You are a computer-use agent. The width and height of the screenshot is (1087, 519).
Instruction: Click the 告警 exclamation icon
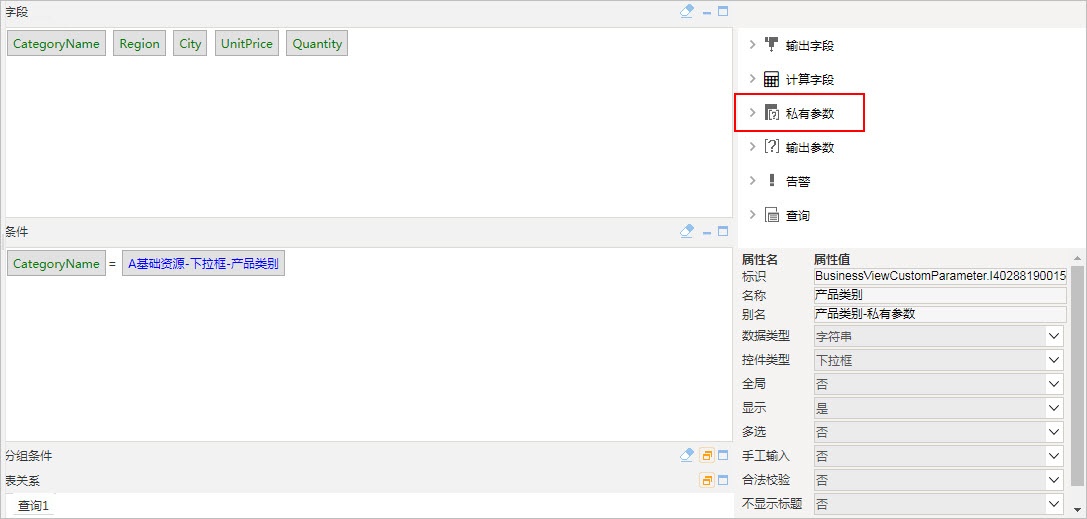coord(772,181)
